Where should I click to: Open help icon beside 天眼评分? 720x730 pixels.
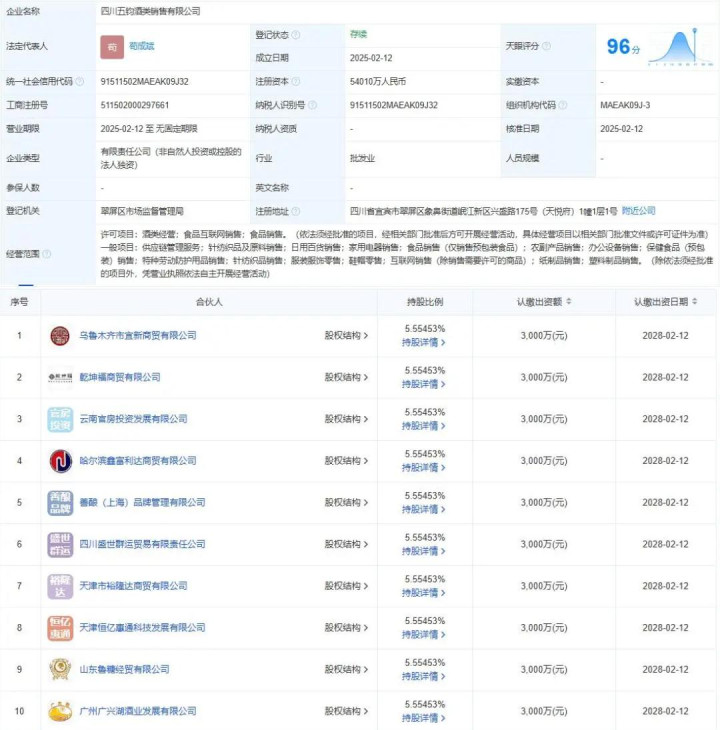[546, 46]
